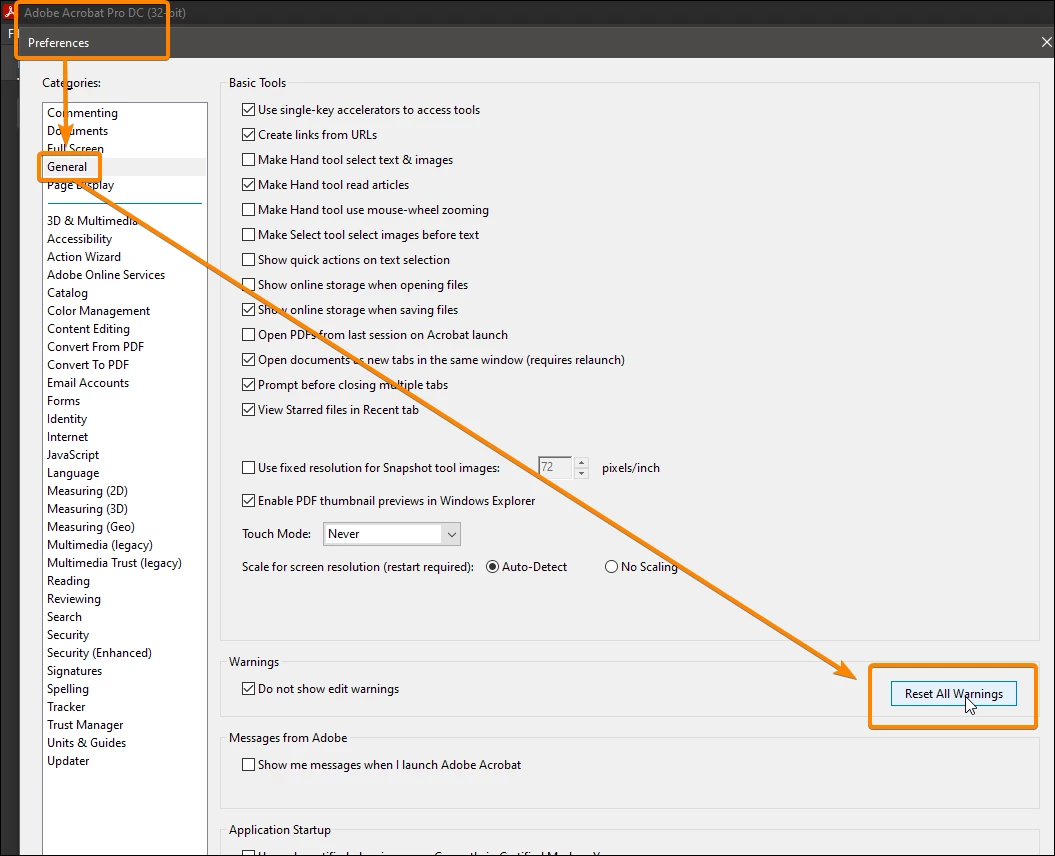Select Security category

[x=67, y=635]
